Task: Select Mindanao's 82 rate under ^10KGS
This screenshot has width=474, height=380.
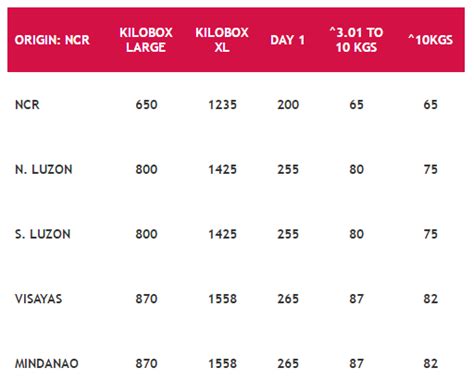Action: click(x=430, y=363)
